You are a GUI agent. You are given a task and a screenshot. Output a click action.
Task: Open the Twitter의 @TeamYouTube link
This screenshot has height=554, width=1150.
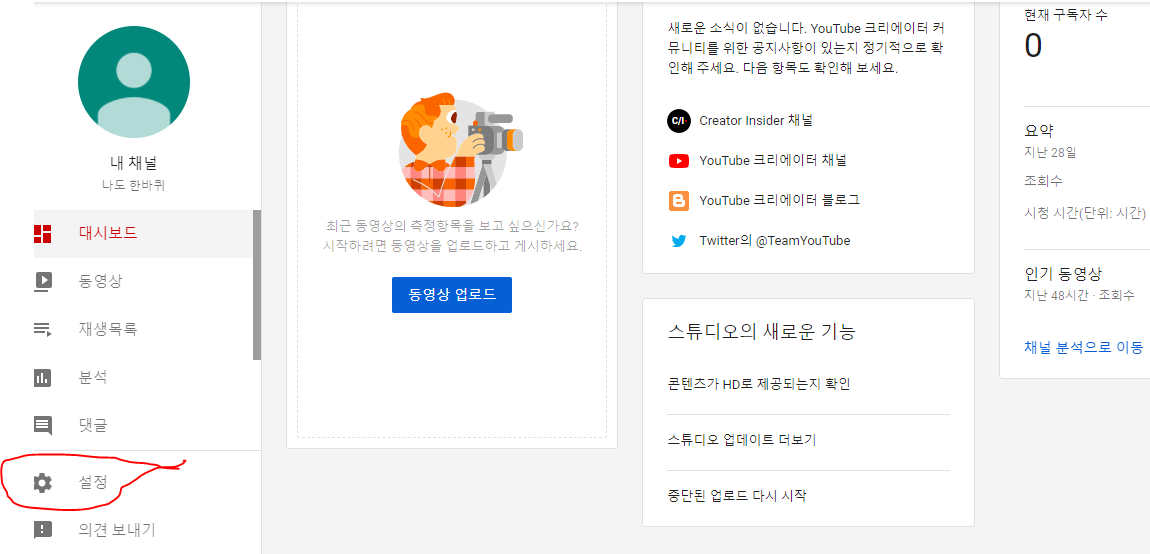tap(774, 241)
